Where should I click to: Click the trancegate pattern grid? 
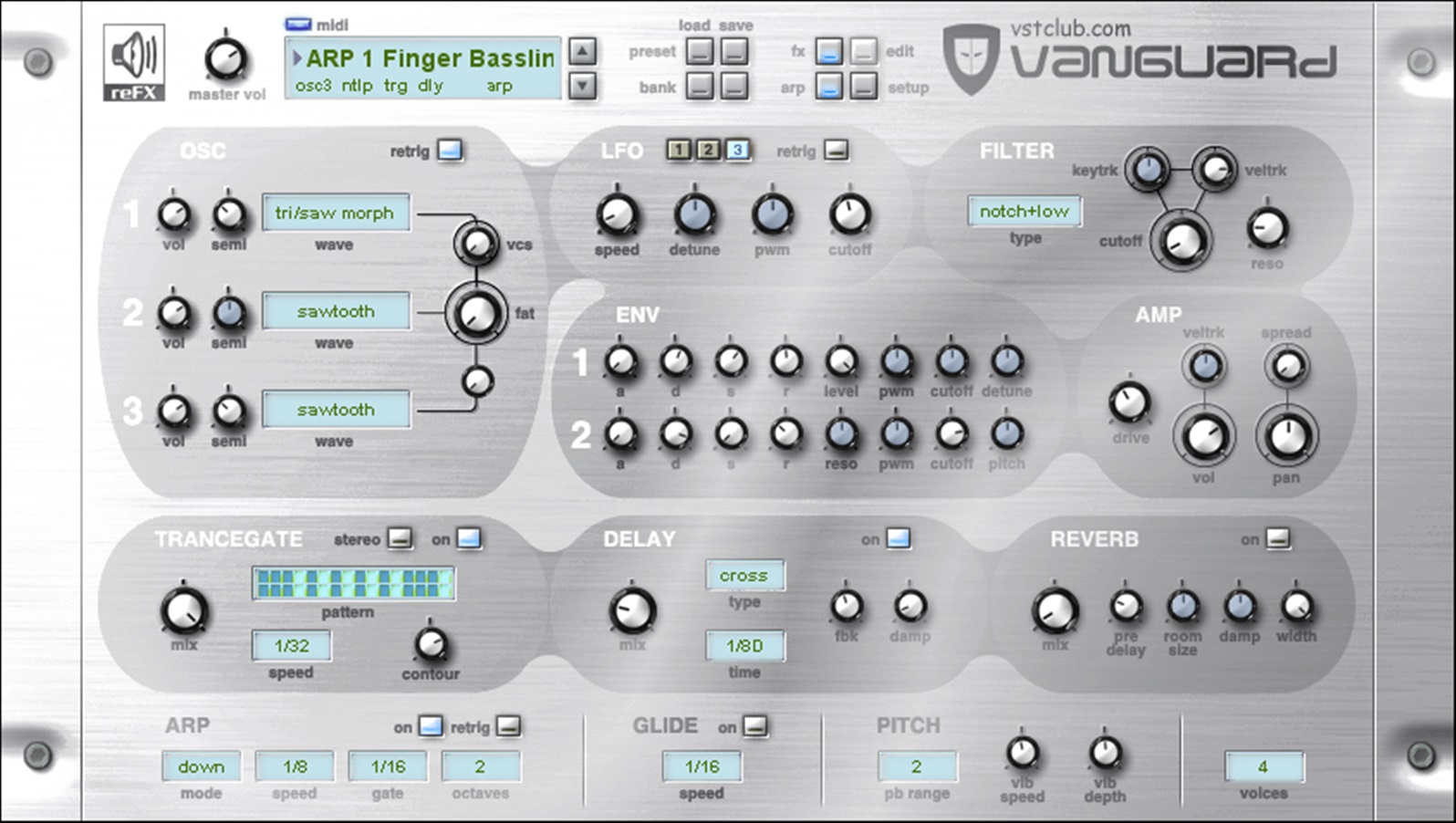pyautogui.click(x=353, y=583)
